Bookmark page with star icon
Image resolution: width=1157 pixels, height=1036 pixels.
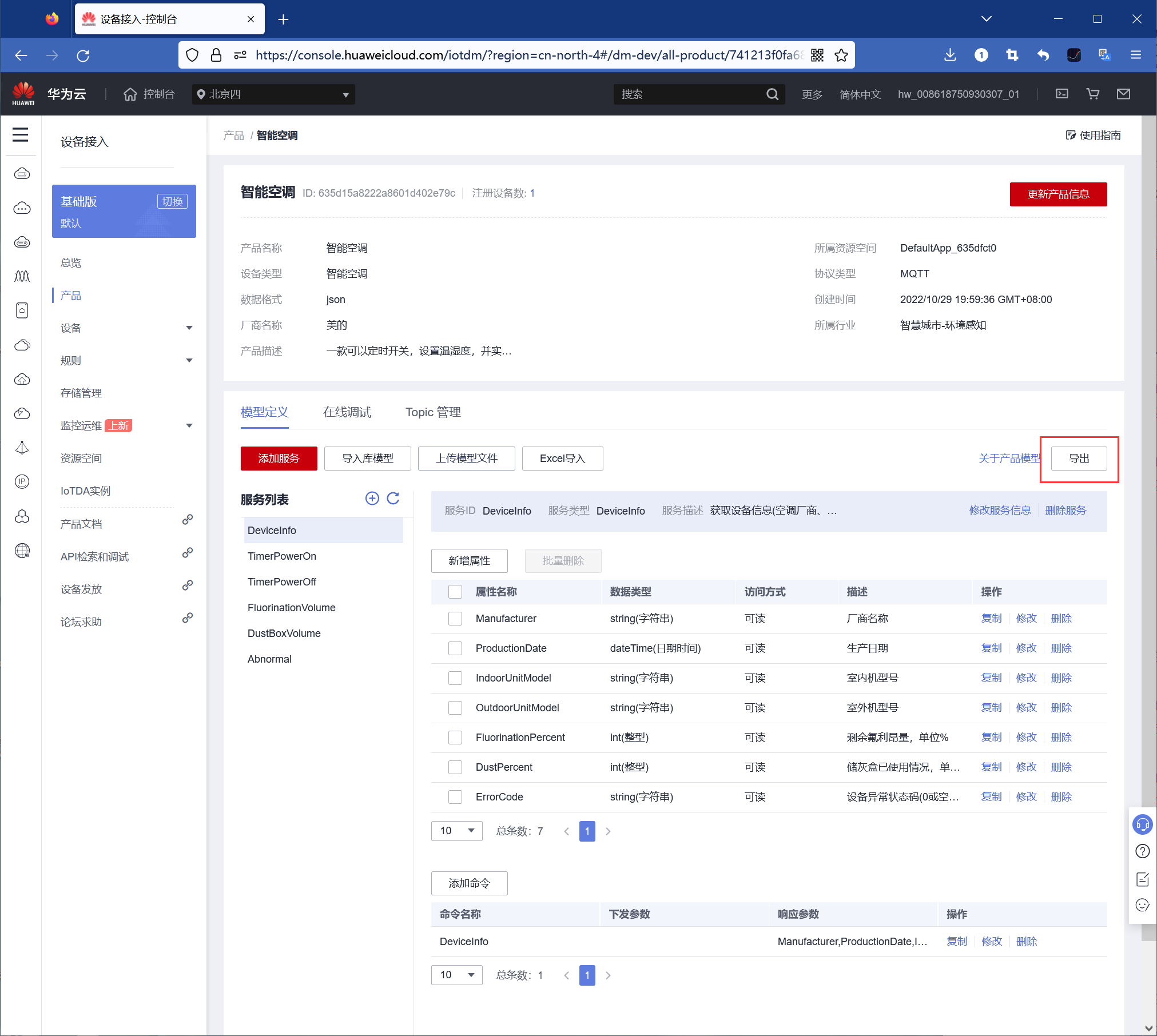coord(841,55)
